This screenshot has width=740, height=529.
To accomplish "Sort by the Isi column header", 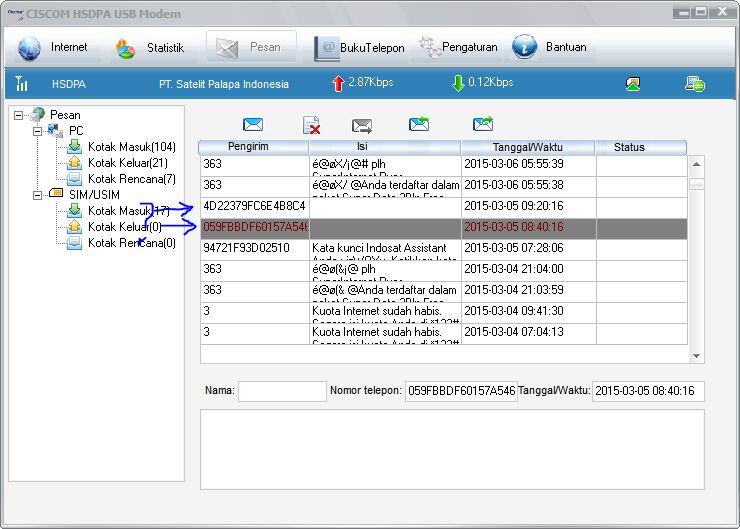I will 385,147.
